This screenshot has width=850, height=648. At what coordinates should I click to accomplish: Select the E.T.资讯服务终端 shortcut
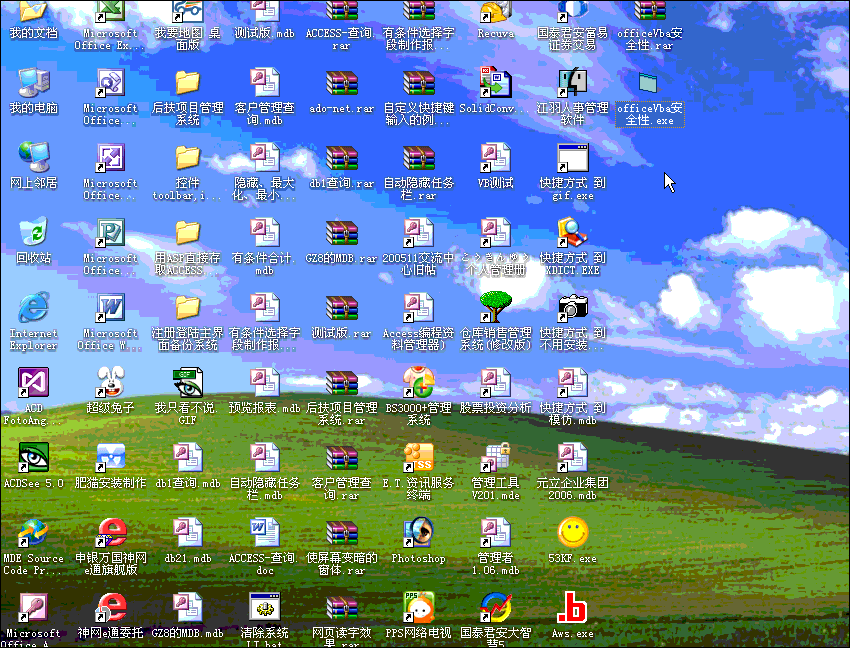tap(418, 458)
